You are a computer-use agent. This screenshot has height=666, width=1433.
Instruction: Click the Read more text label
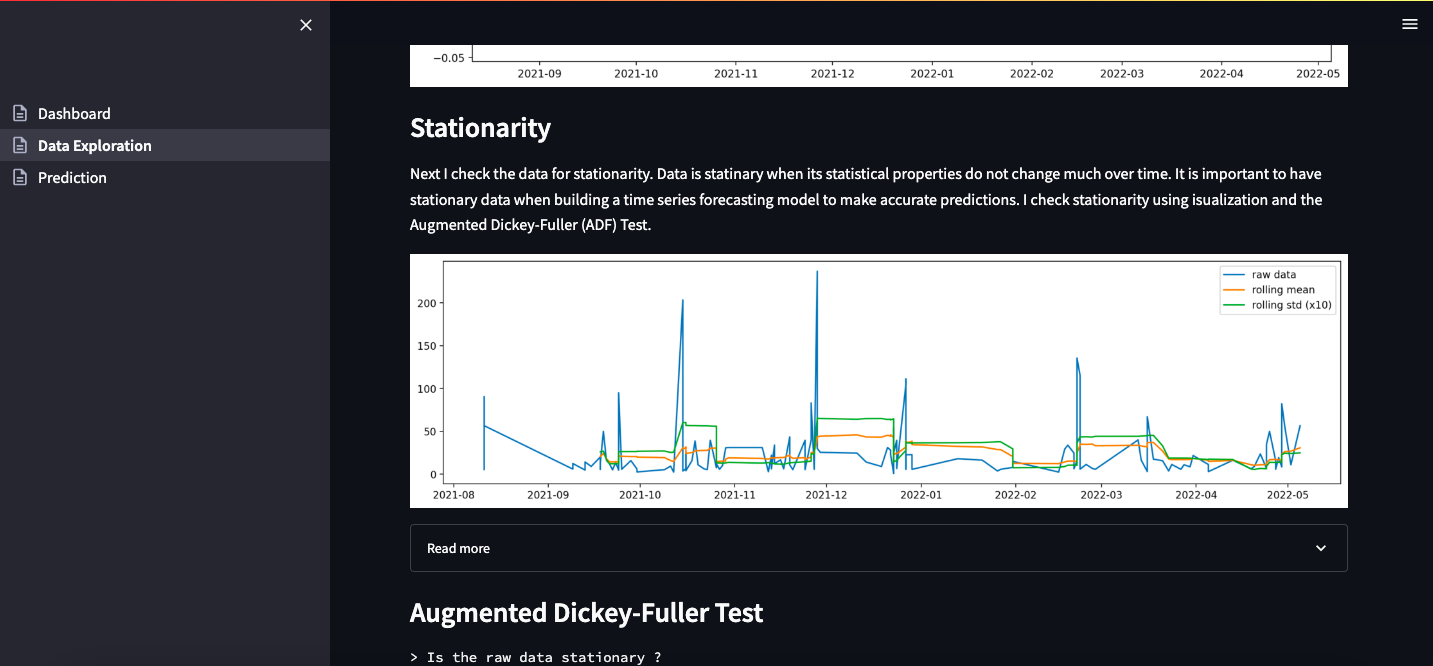tap(458, 548)
